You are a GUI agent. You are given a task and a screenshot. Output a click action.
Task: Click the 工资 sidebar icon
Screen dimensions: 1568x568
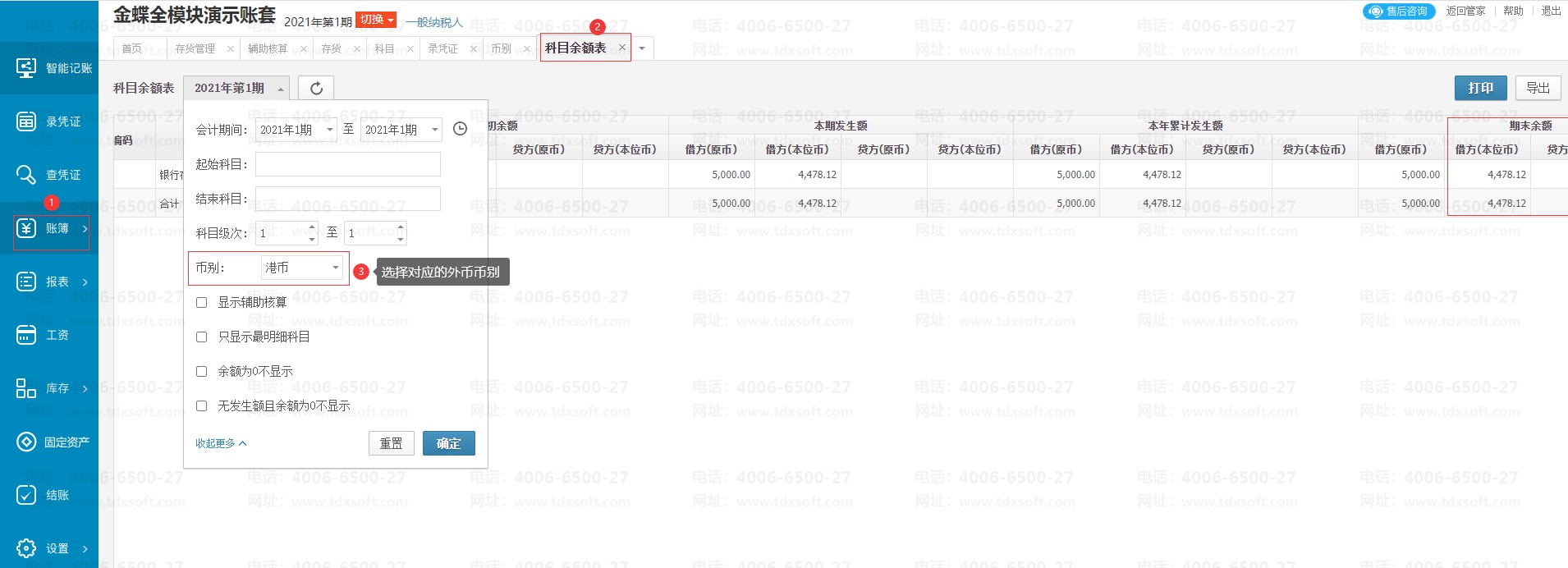click(26, 335)
